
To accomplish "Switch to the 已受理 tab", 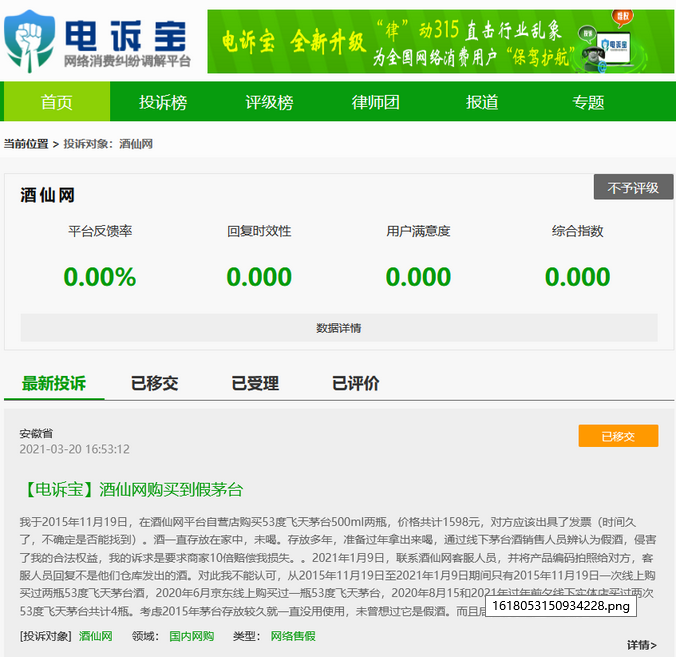I will (255, 383).
